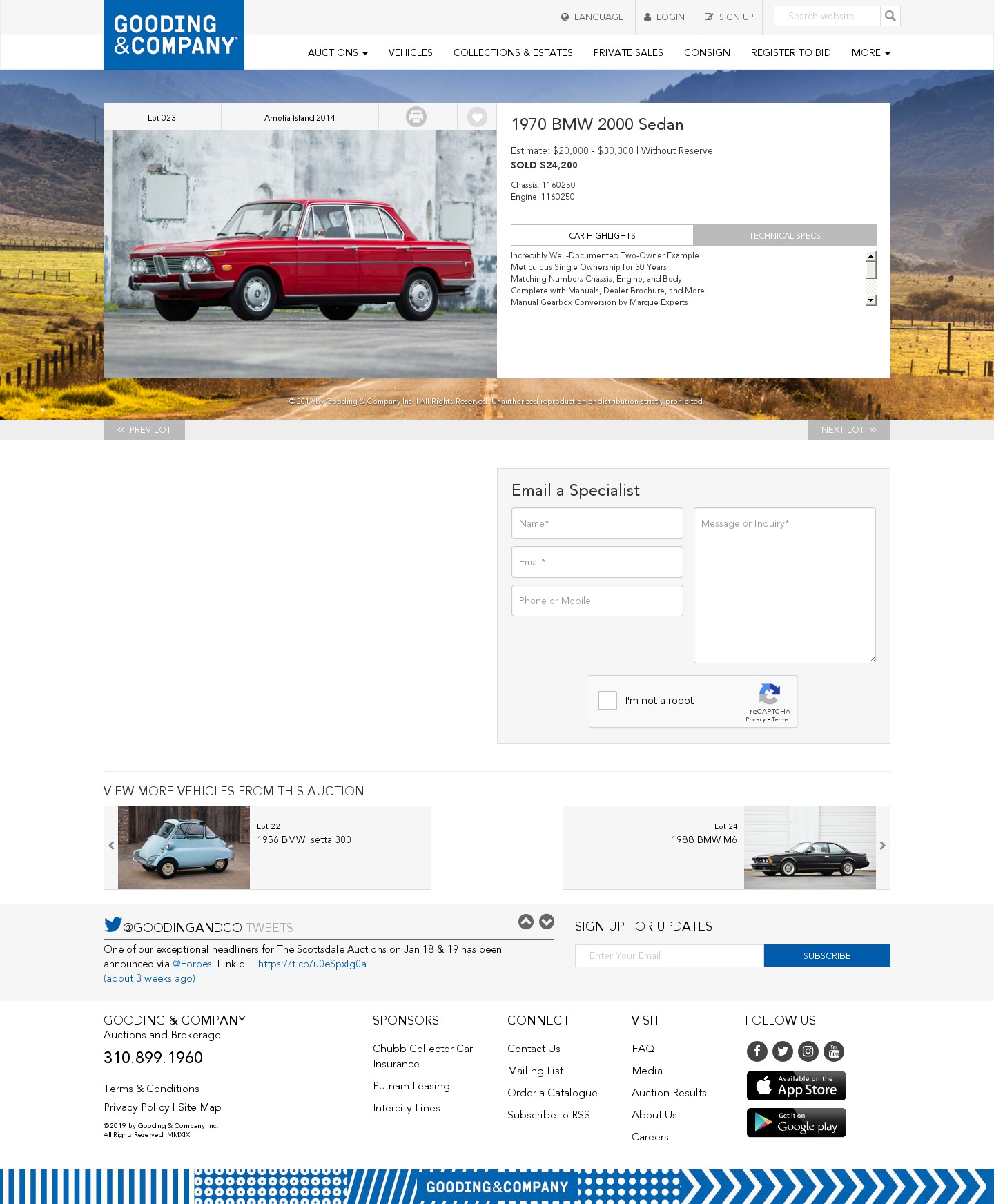Open Contact Us link
This screenshot has width=994, height=1204.
pos(534,1048)
